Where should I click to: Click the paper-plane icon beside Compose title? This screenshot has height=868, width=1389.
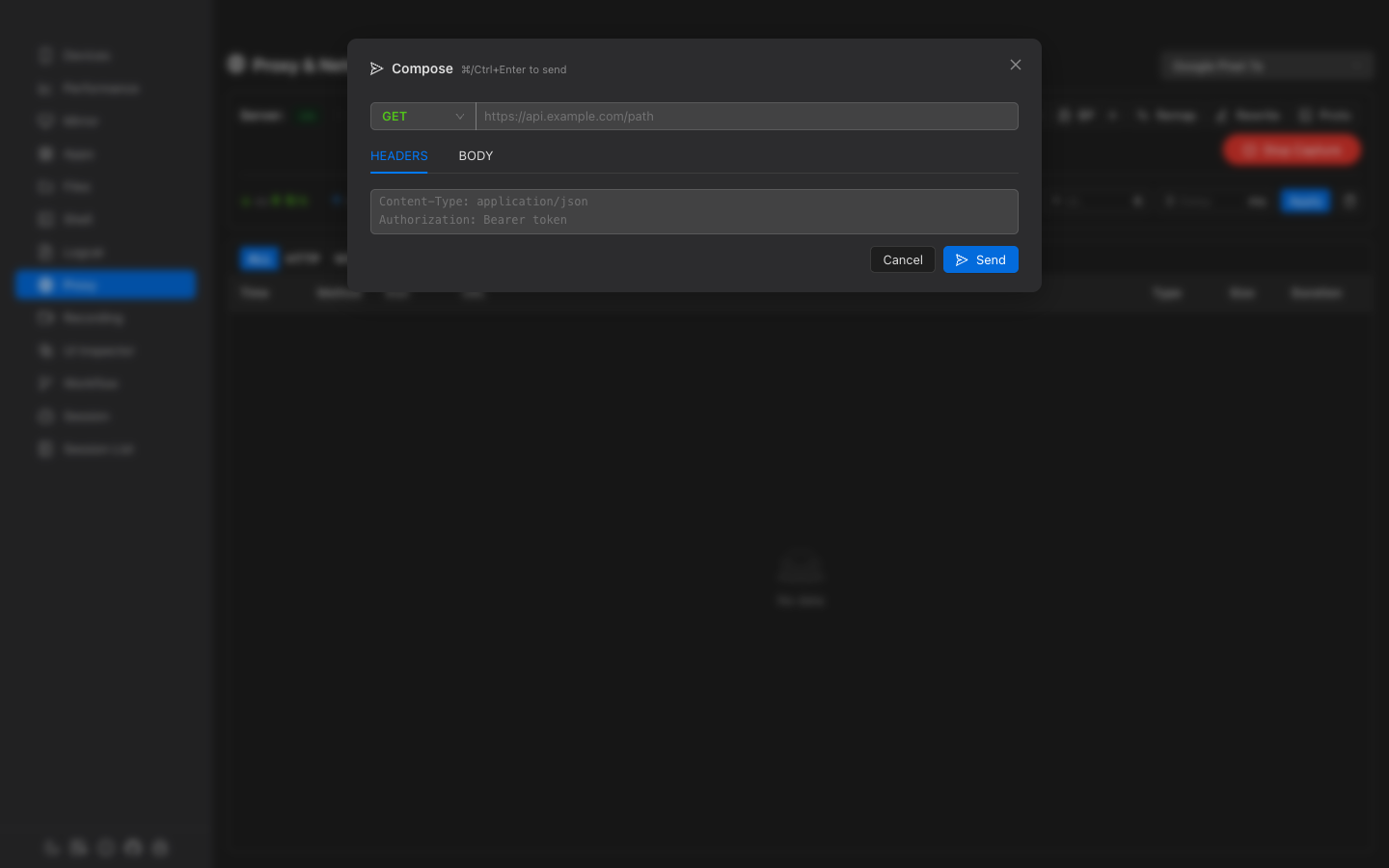[x=377, y=68]
